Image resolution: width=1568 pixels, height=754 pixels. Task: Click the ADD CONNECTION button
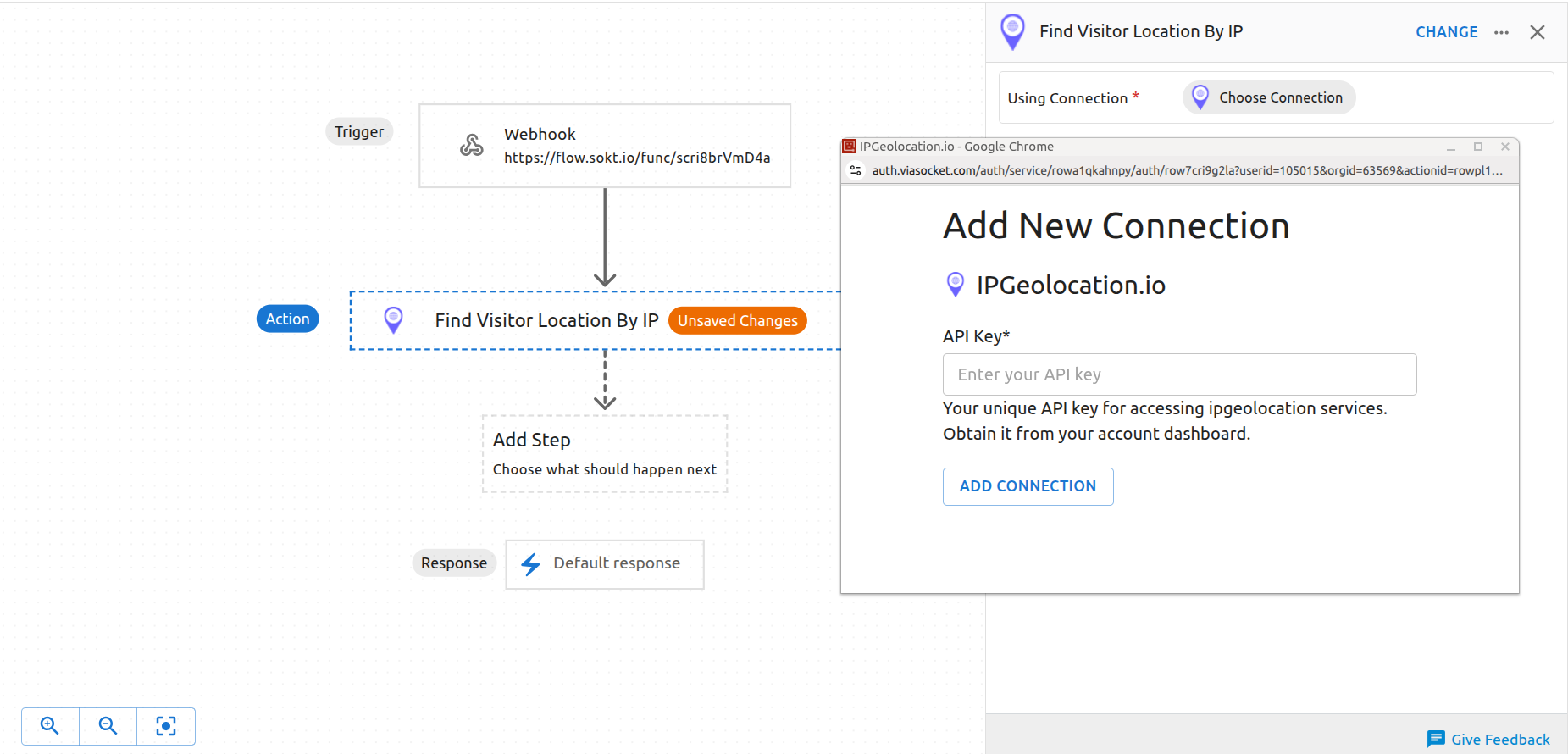[1028, 486]
